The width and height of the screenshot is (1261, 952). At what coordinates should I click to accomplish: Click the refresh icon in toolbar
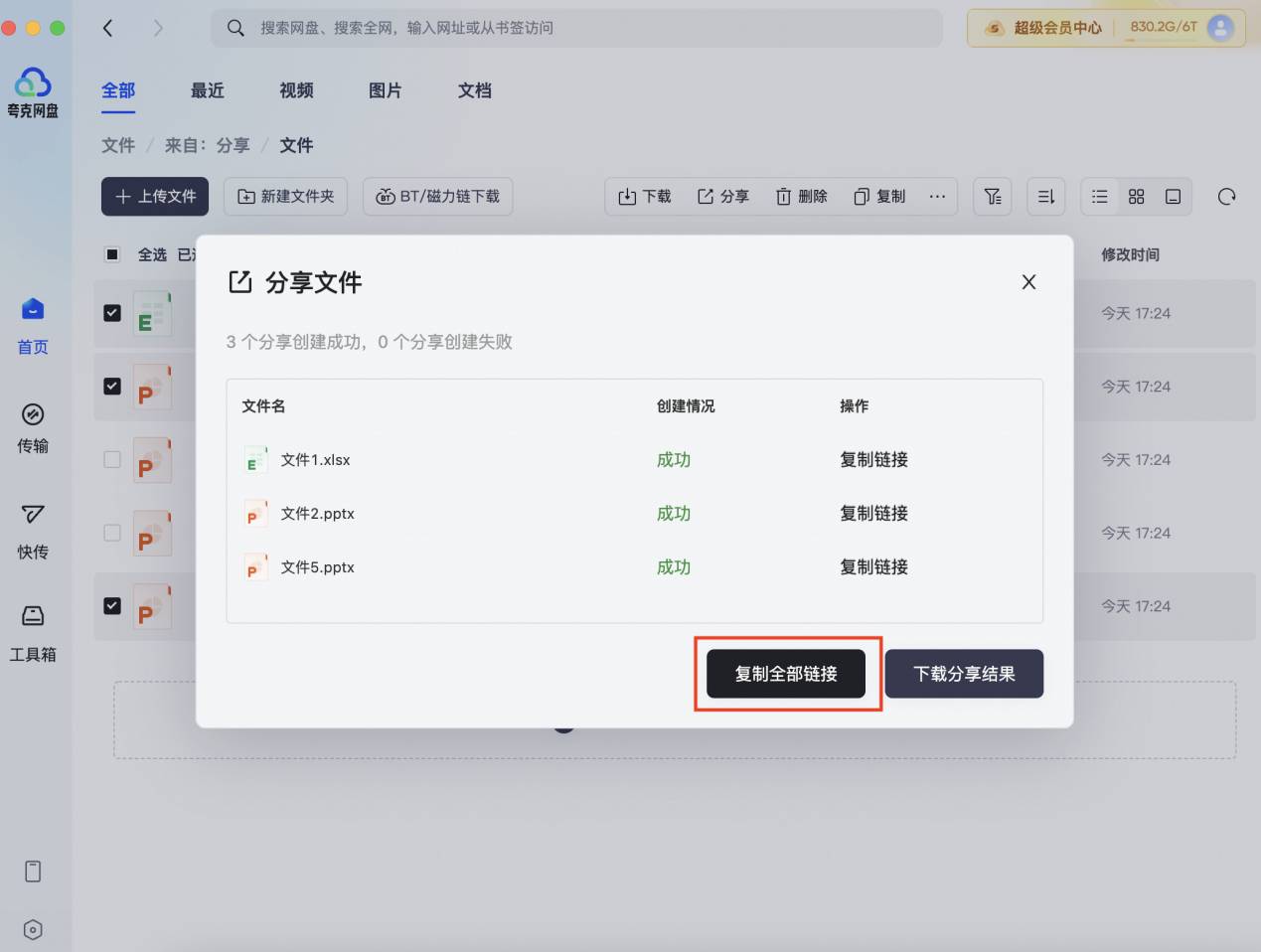1226,197
